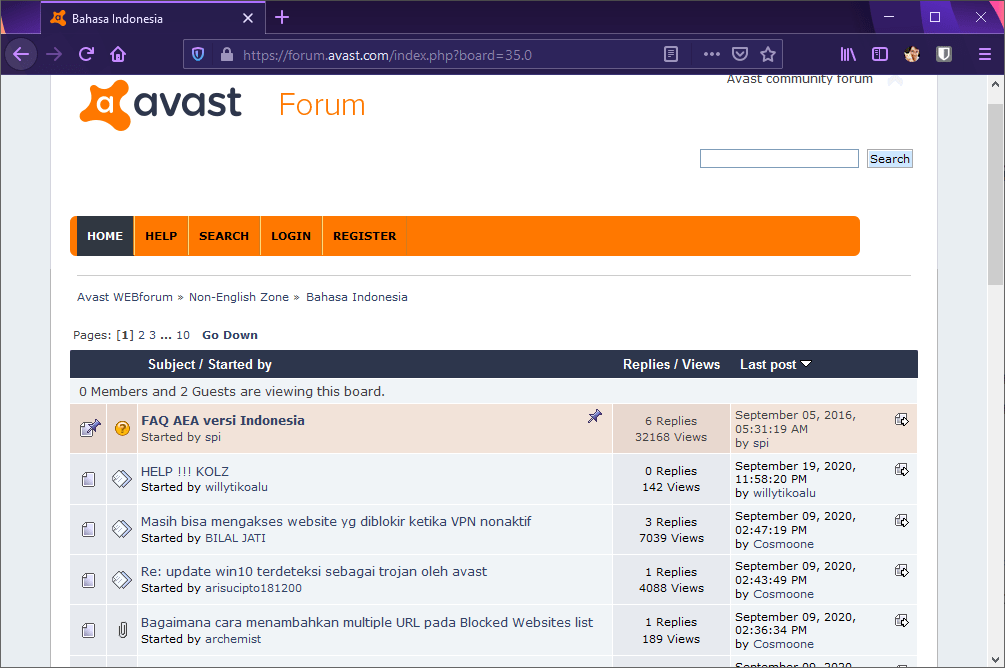Bookmark this page with star icon
This screenshot has width=1005, height=668.
tap(768, 54)
